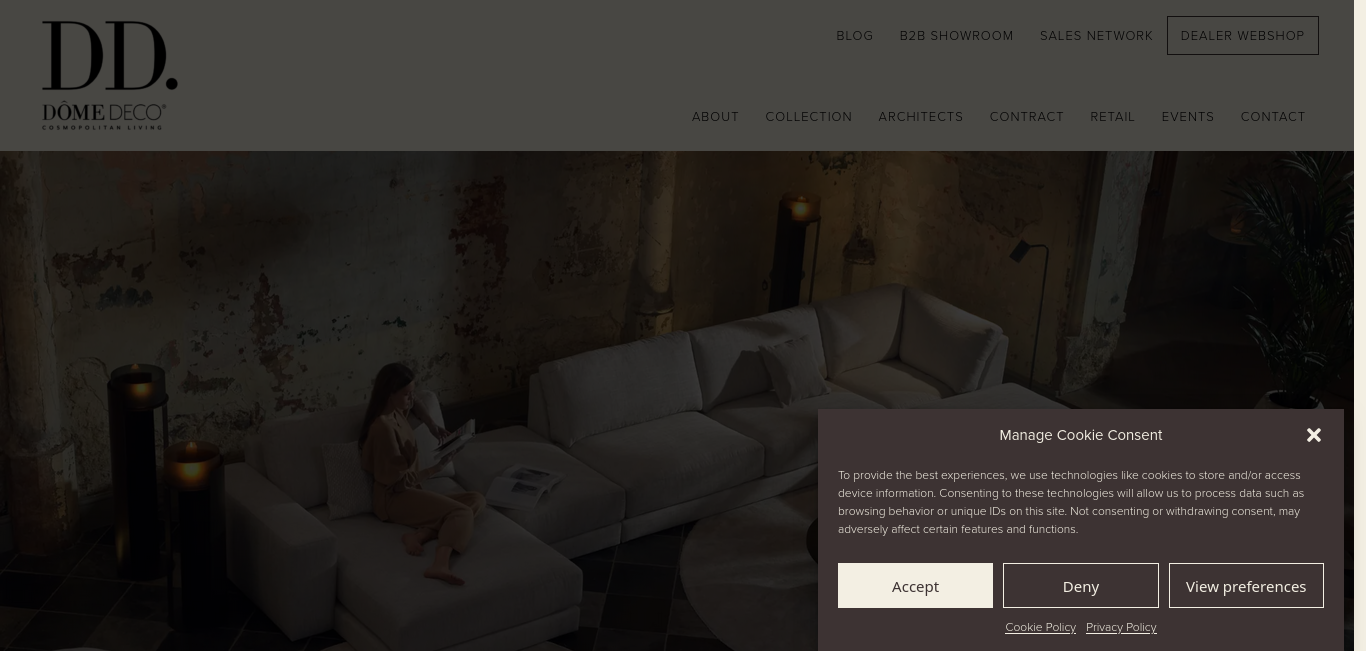Click the Dôme Deco logo
The width and height of the screenshot is (1366, 651).
click(x=110, y=75)
